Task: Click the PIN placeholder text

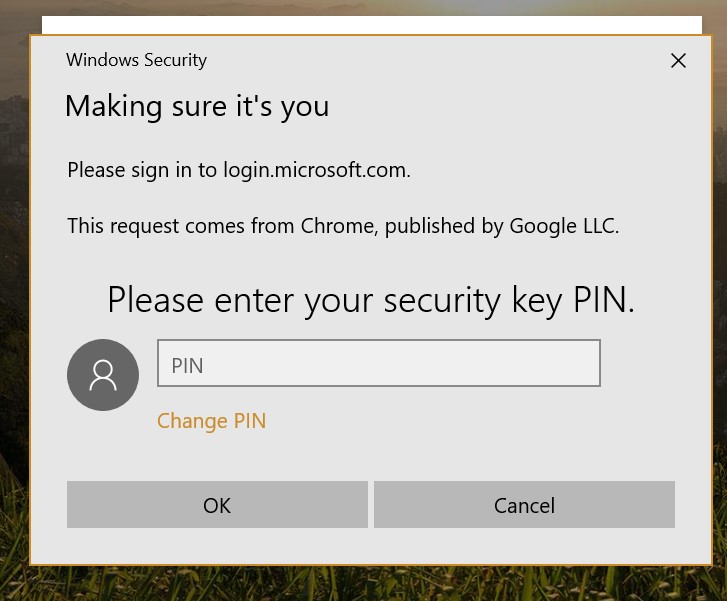Action: 187,366
